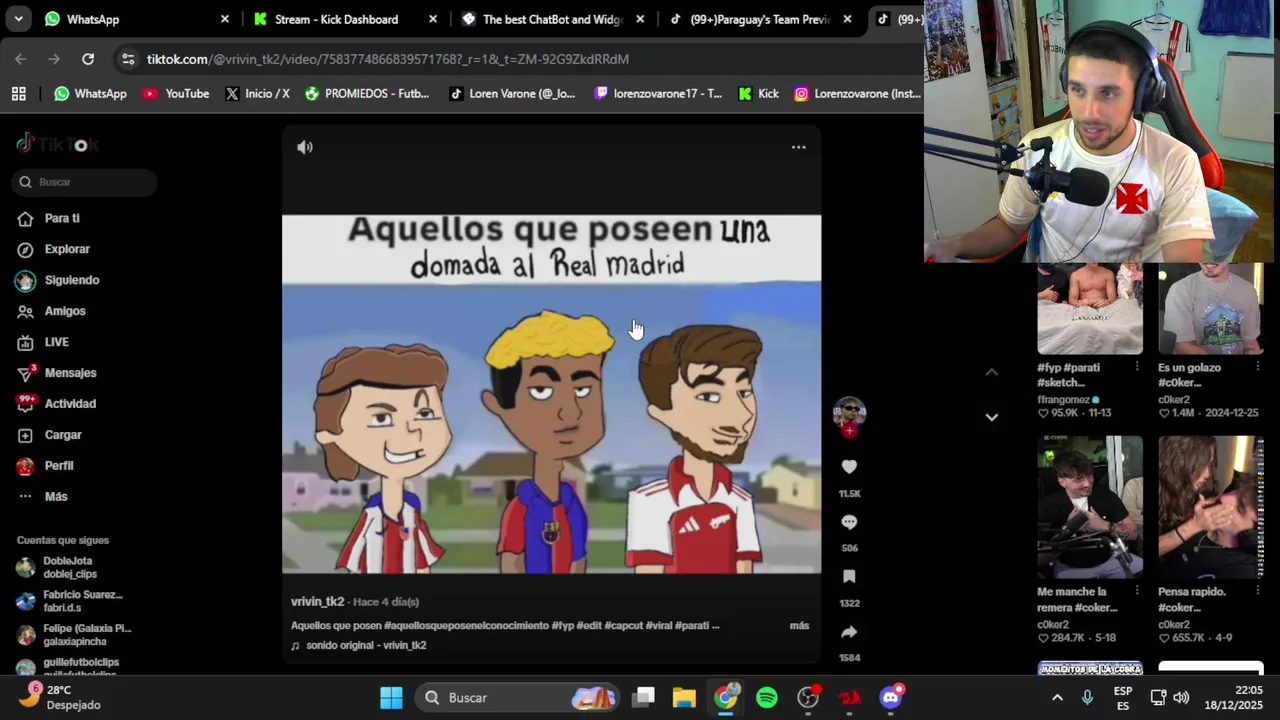Open options for Es un golazo video

point(1258,367)
